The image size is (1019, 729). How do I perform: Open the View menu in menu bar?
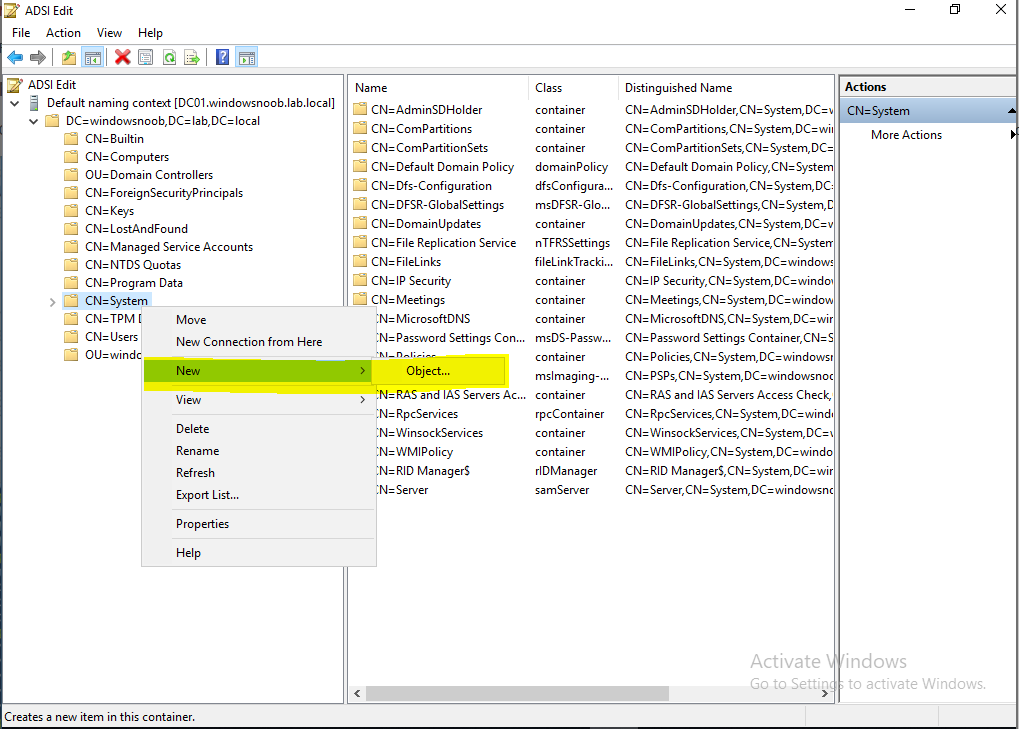109,32
